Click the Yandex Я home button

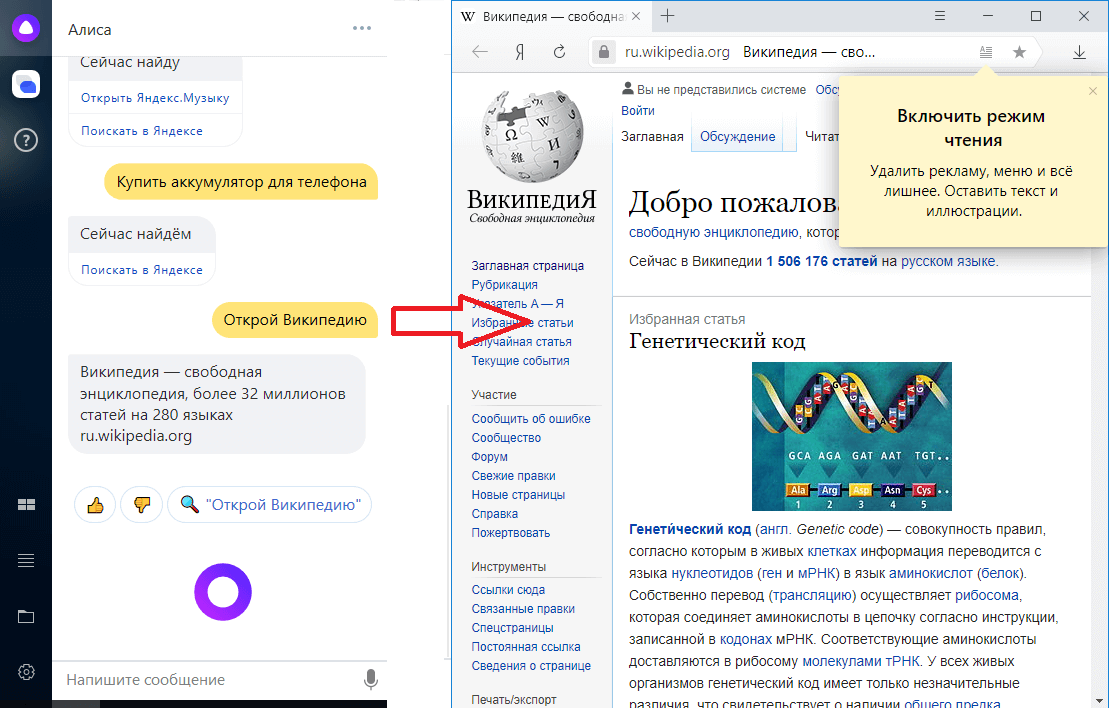pos(520,52)
